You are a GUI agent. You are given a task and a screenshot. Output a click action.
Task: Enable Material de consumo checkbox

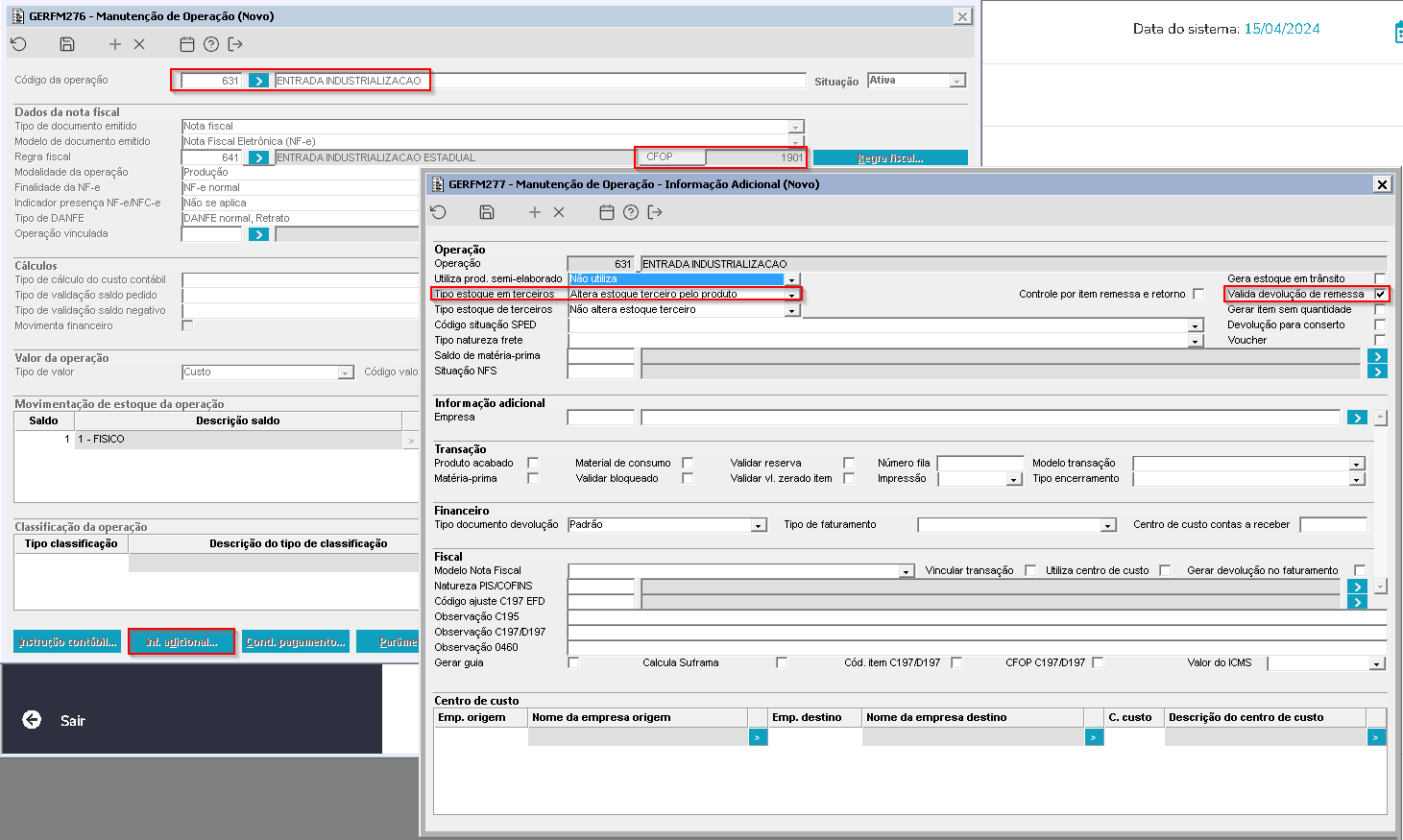[688, 463]
